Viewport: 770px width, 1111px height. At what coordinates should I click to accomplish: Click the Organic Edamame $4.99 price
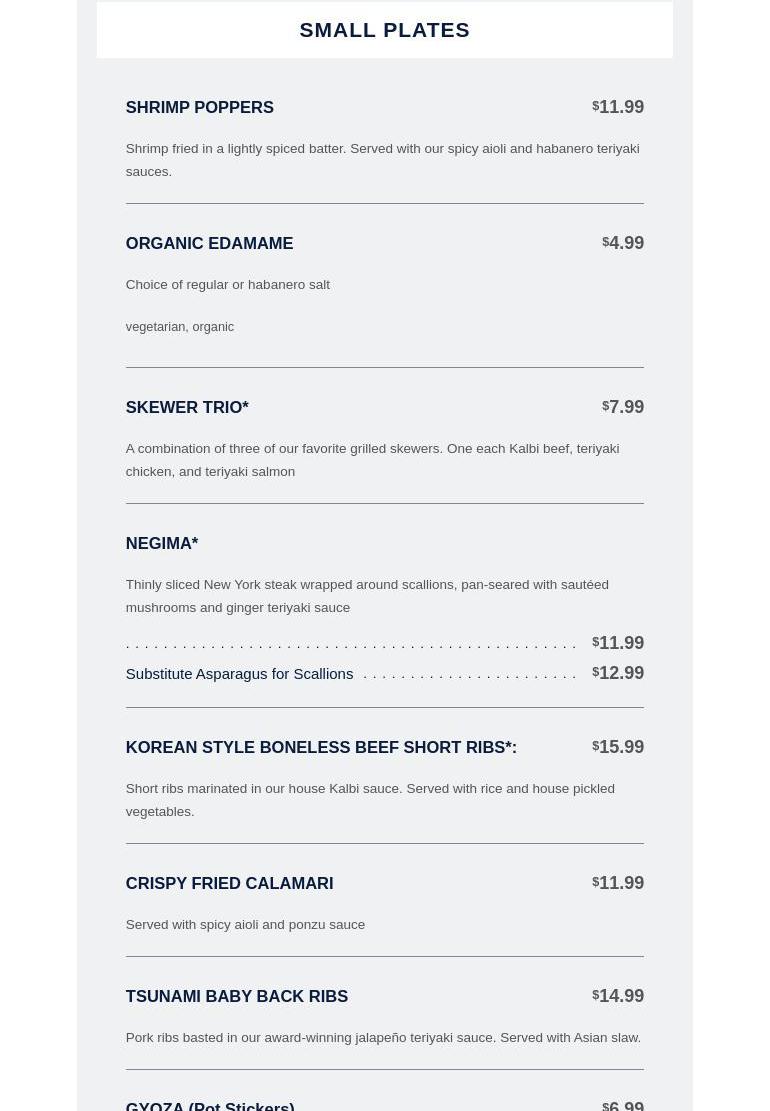624,243
